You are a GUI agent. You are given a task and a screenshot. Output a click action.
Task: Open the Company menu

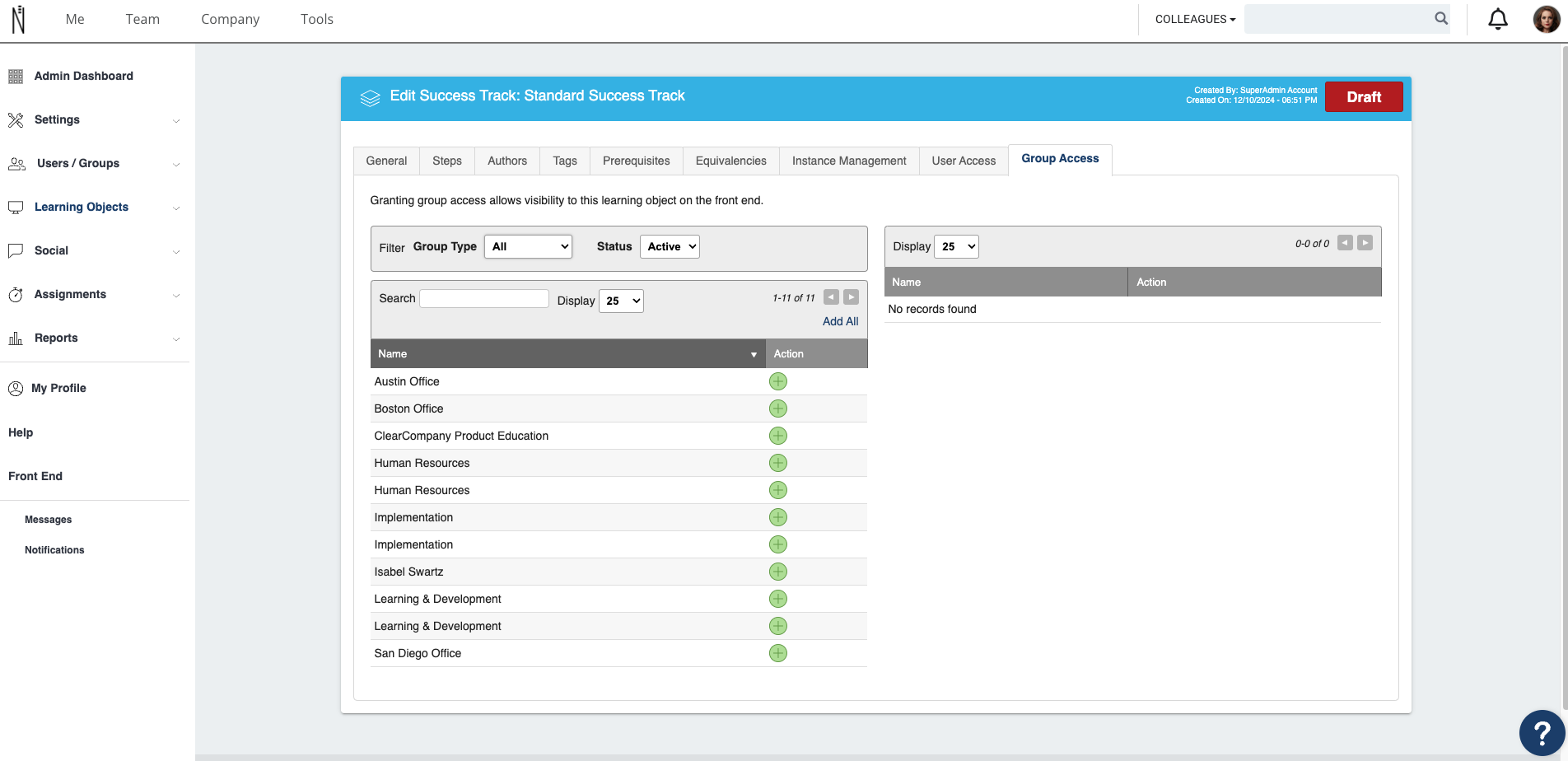230,19
